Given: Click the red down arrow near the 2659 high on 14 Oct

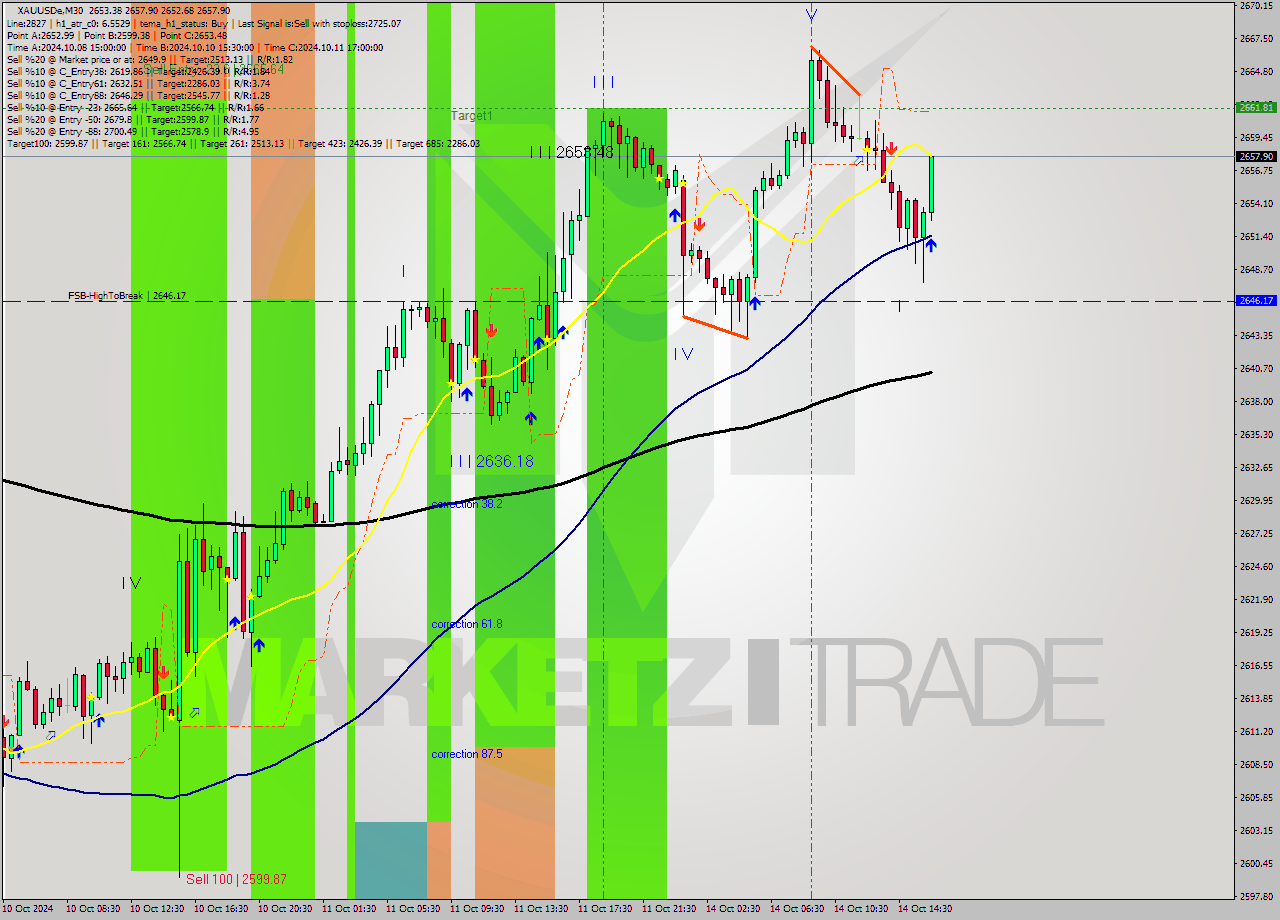Looking at the screenshot, I should tap(890, 148).
